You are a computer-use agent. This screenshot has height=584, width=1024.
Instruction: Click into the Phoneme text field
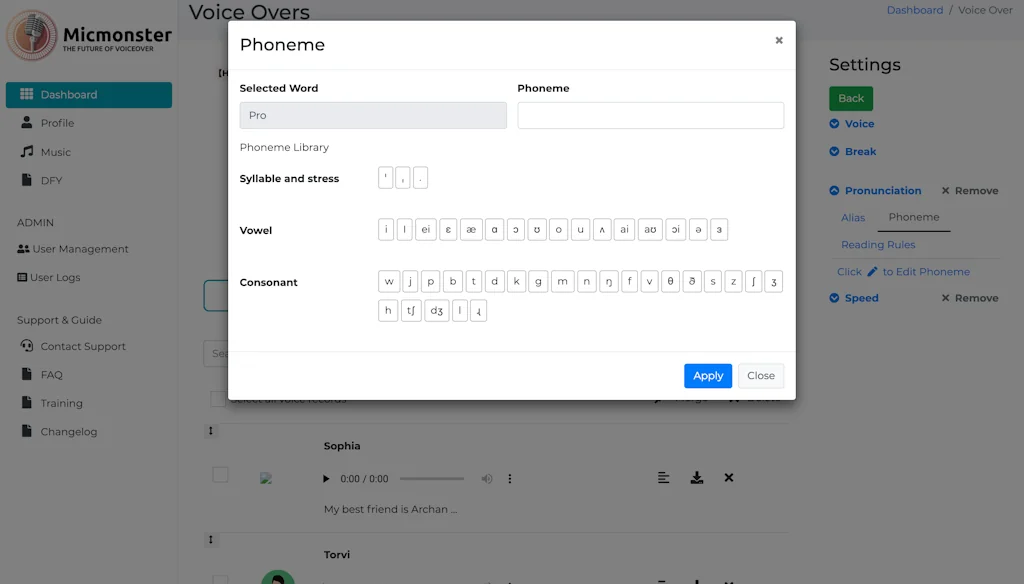pyautogui.click(x=650, y=115)
